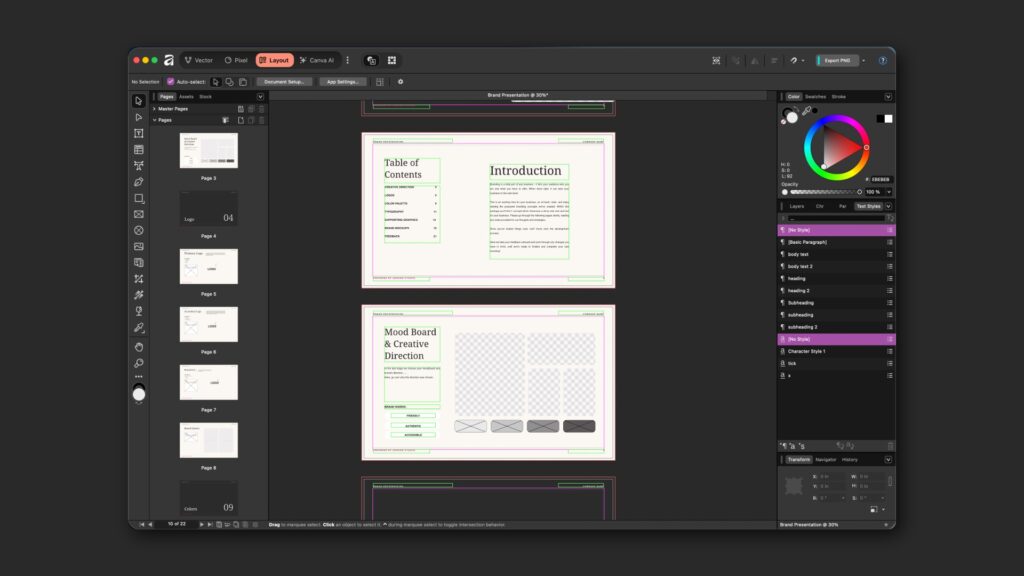
Task: Click the context toolbar gear settings icon
Action: (400, 82)
